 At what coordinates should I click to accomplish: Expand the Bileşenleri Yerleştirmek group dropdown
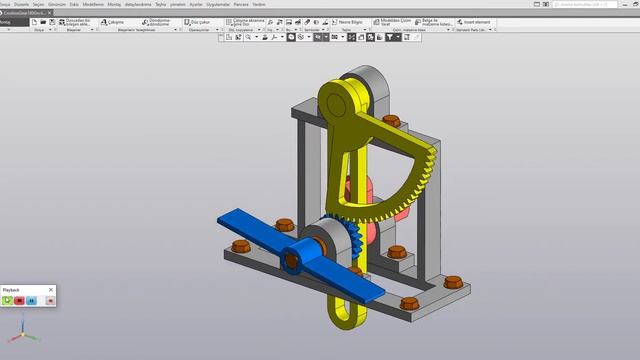(176, 30)
